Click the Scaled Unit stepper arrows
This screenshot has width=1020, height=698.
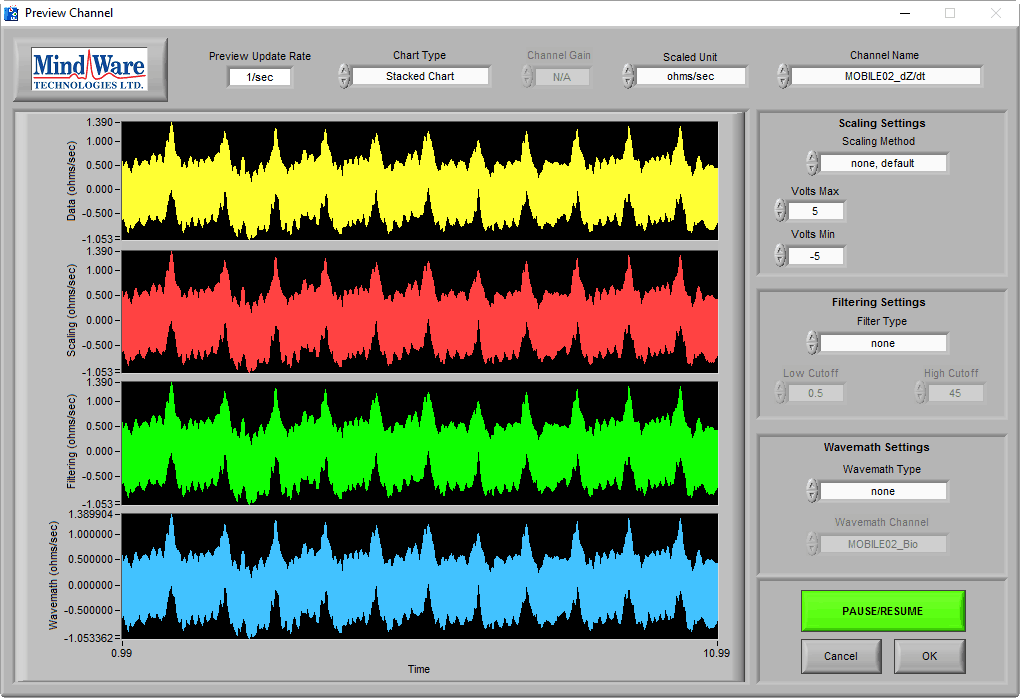(x=628, y=76)
